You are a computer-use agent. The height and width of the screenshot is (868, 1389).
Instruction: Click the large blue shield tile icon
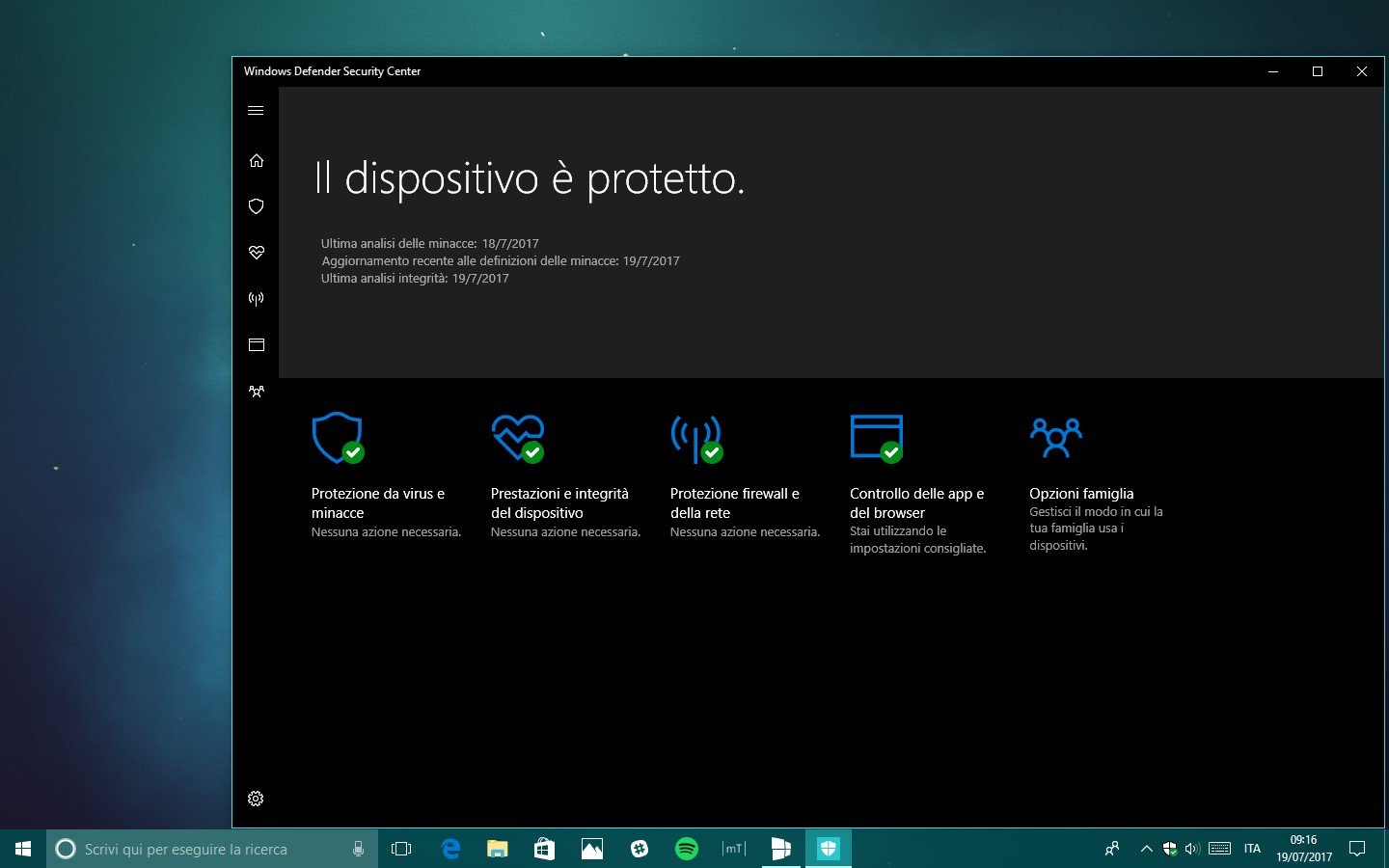[x=338, y=439]
